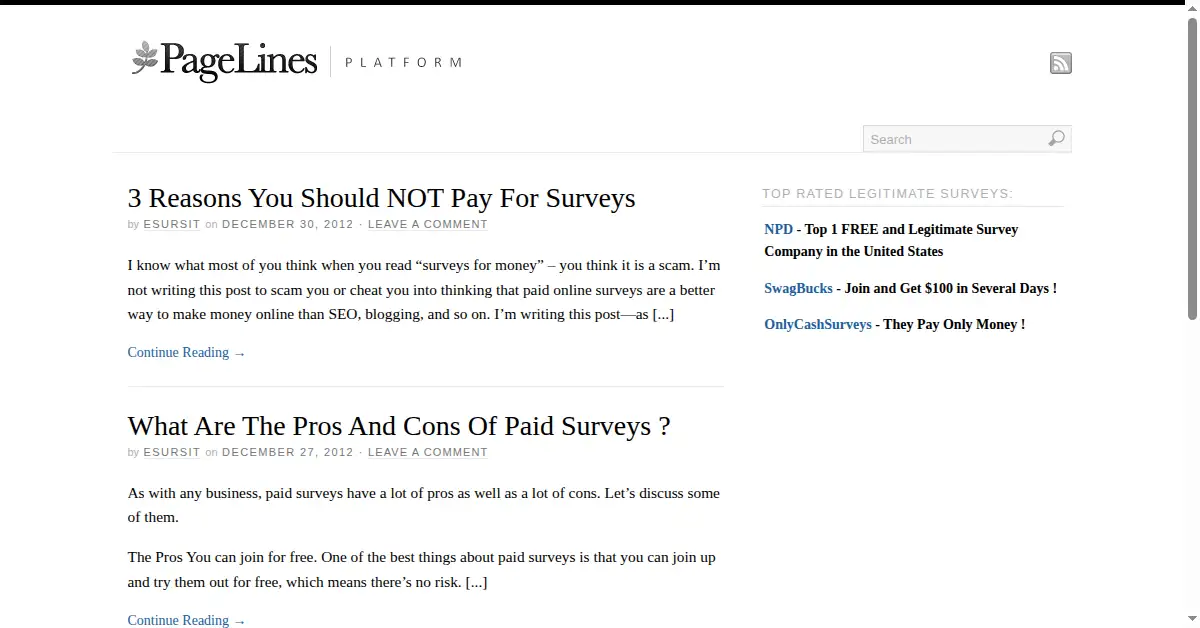Click the search magnifier icon
This screenshot has width=1200, height=628.
(1056, 139)
